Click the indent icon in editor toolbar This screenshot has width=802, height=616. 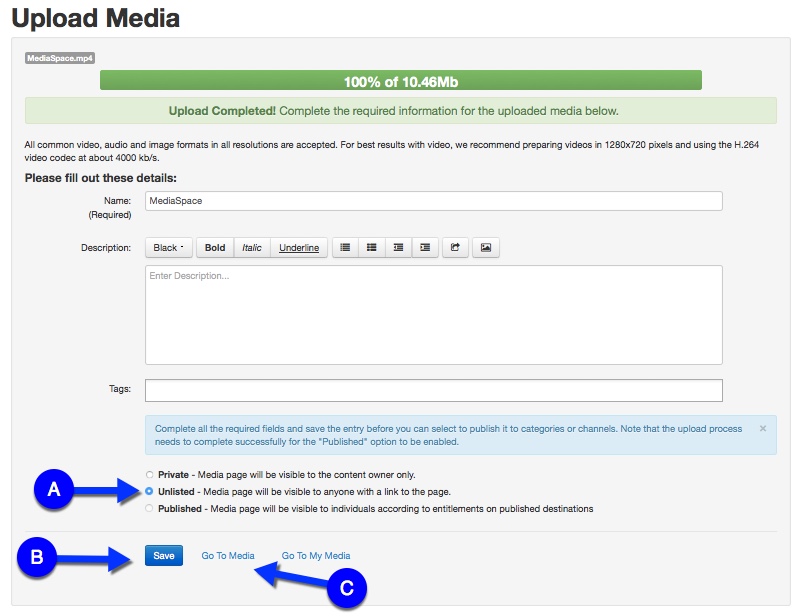[x=425, y=247]
